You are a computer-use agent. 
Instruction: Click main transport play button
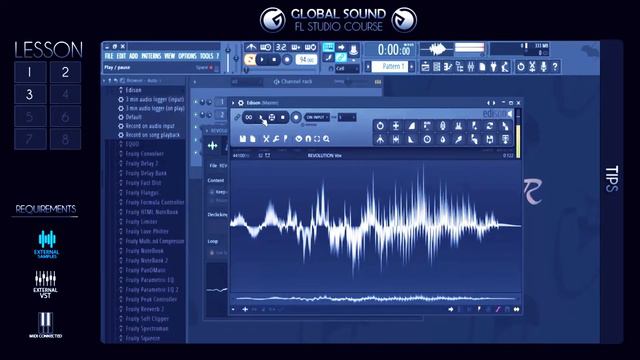click(x=262, y=60)
